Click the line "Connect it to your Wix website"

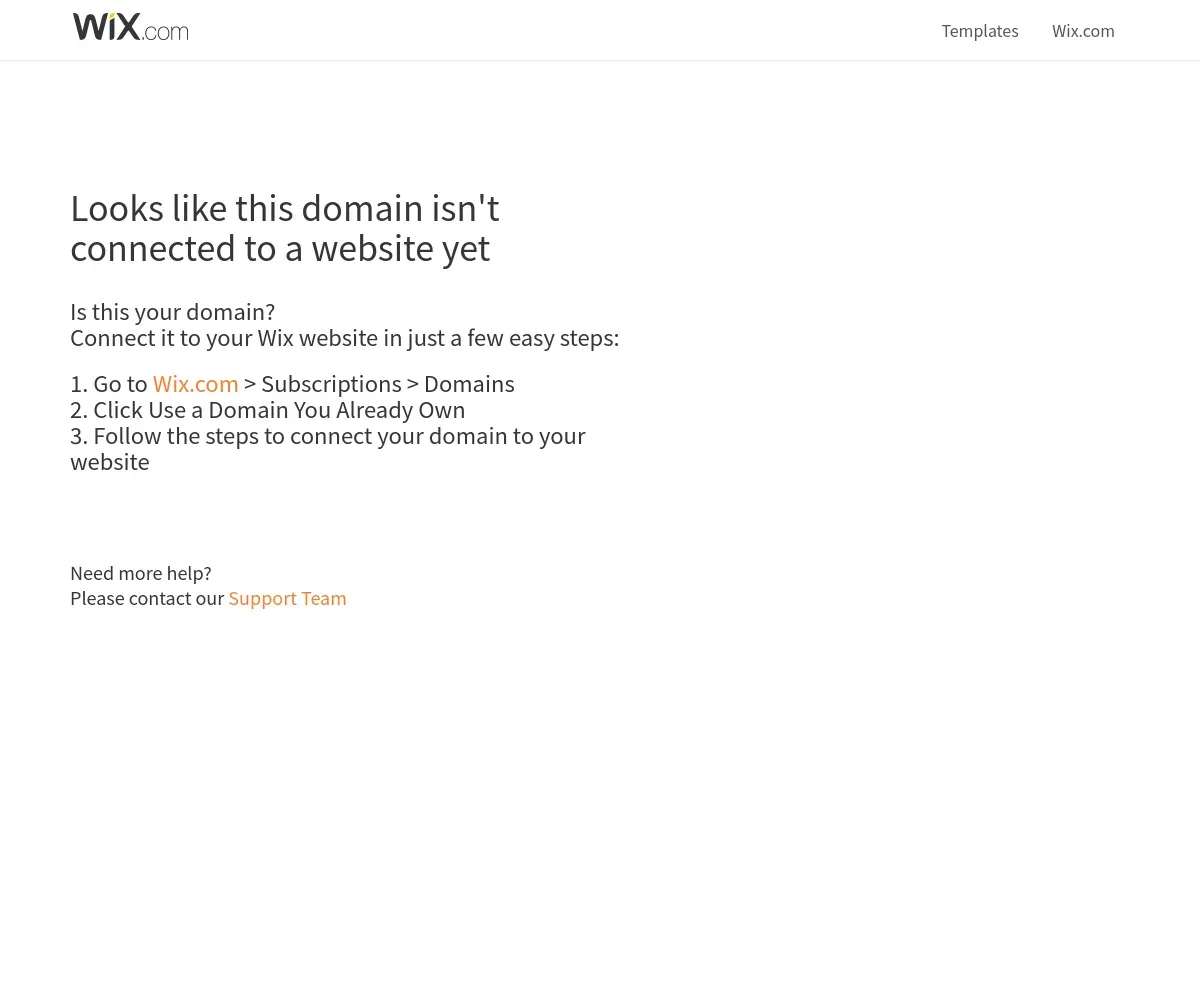click(344, 338)
